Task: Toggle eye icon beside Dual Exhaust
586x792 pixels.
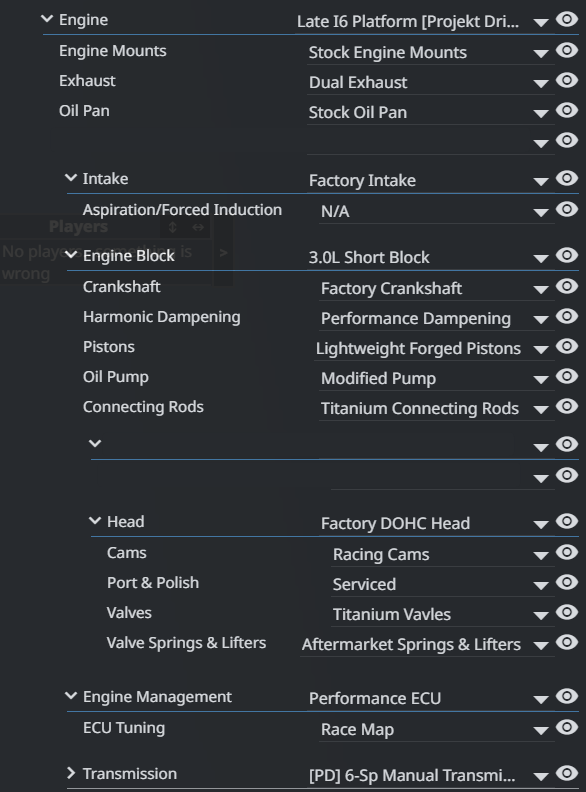Action: pyautogui.click(x=567, y=80)
